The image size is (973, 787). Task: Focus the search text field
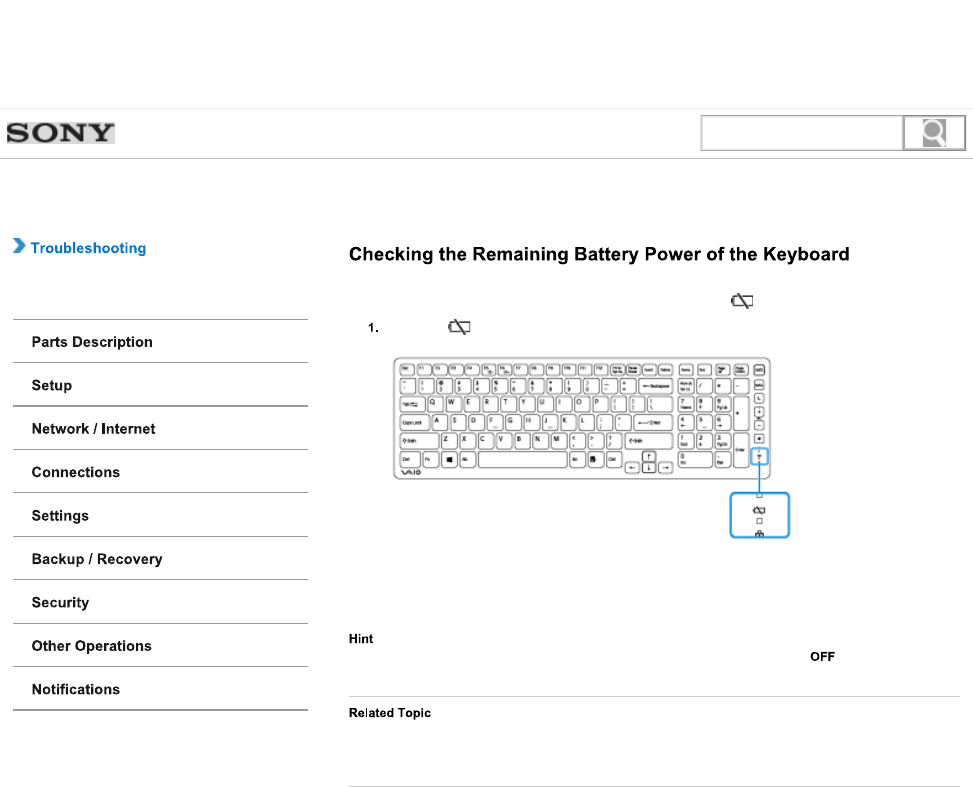coord(802,134)
